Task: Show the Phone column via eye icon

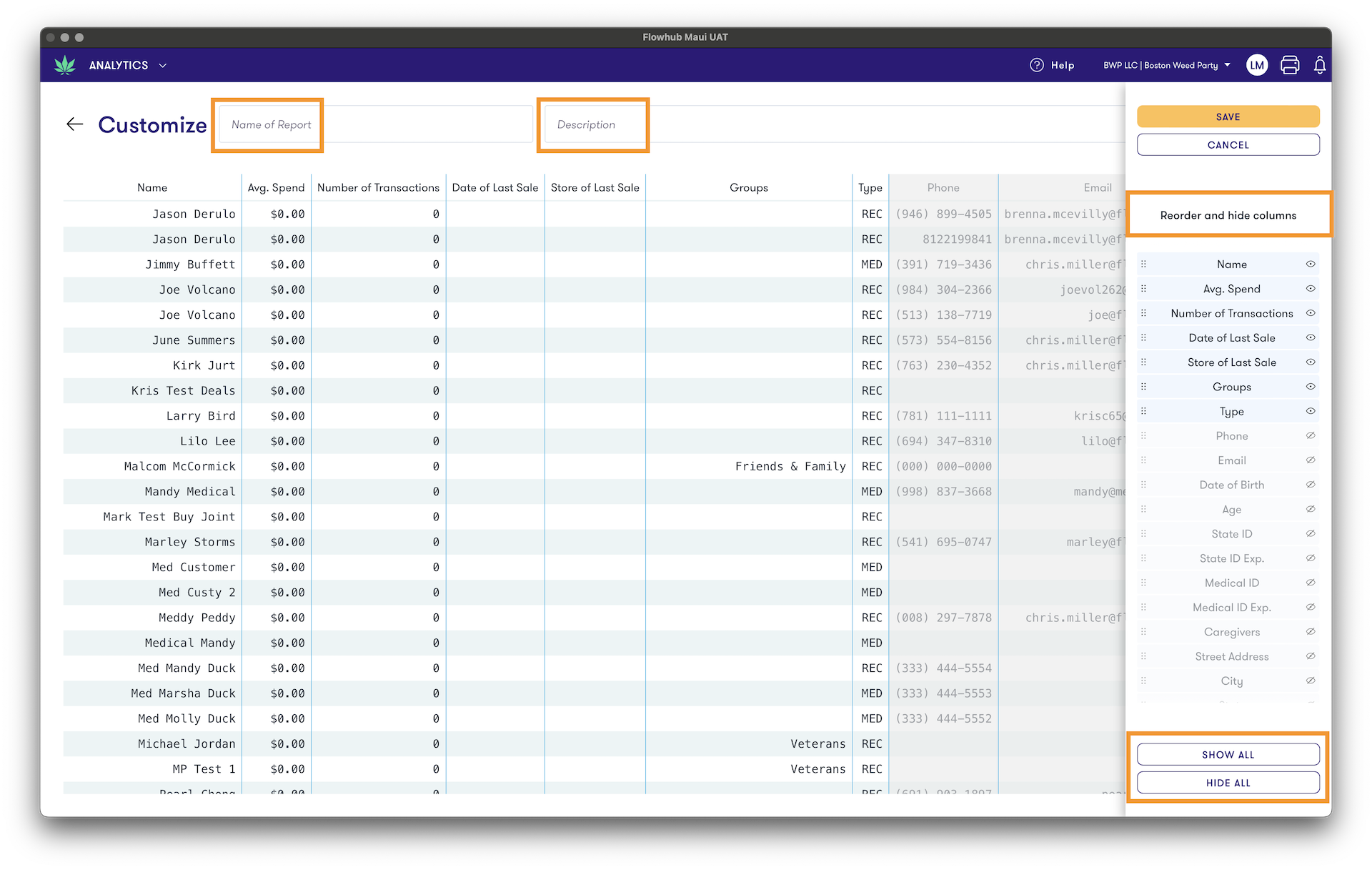Action: point(1311,436)
